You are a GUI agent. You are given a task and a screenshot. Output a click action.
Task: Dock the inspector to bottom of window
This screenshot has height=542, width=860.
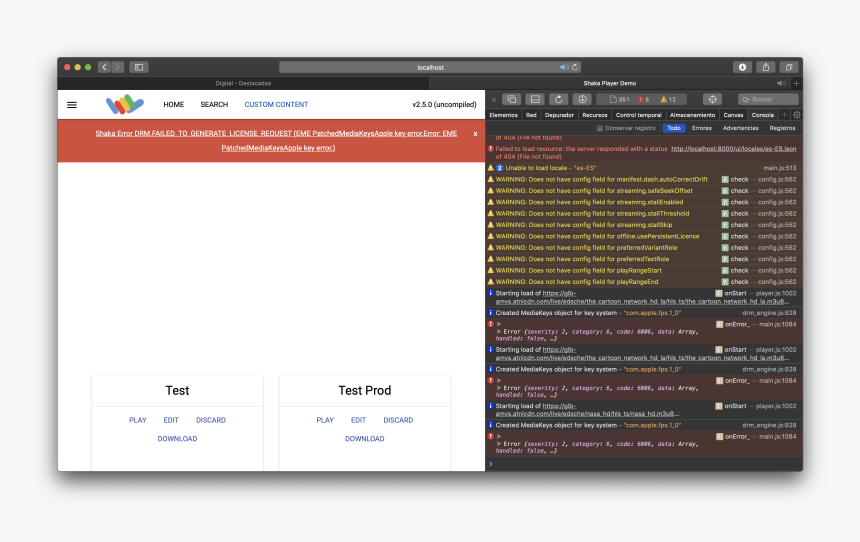(535, 99)
